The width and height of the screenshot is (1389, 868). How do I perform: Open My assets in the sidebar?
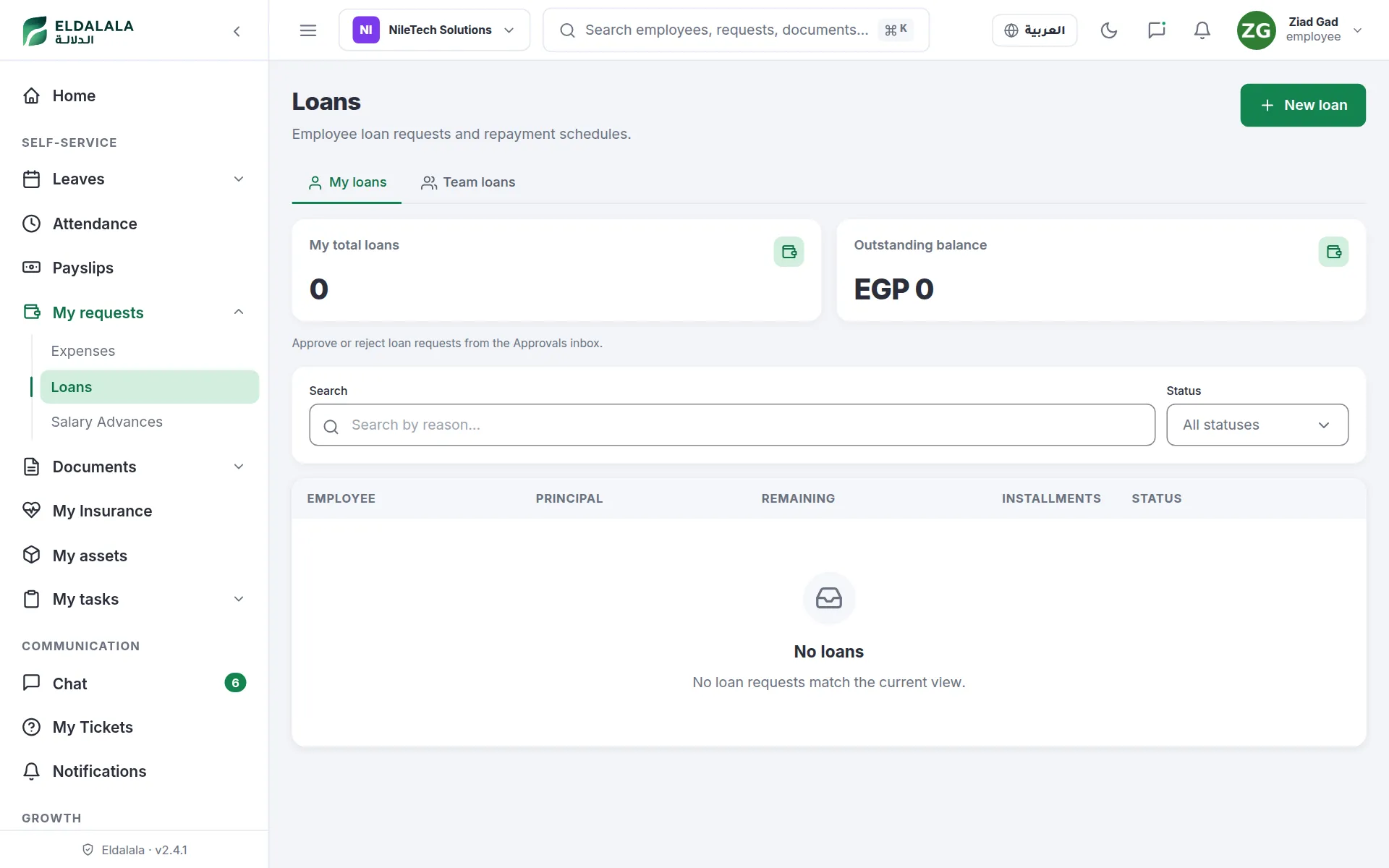click(x=135, y=556)
